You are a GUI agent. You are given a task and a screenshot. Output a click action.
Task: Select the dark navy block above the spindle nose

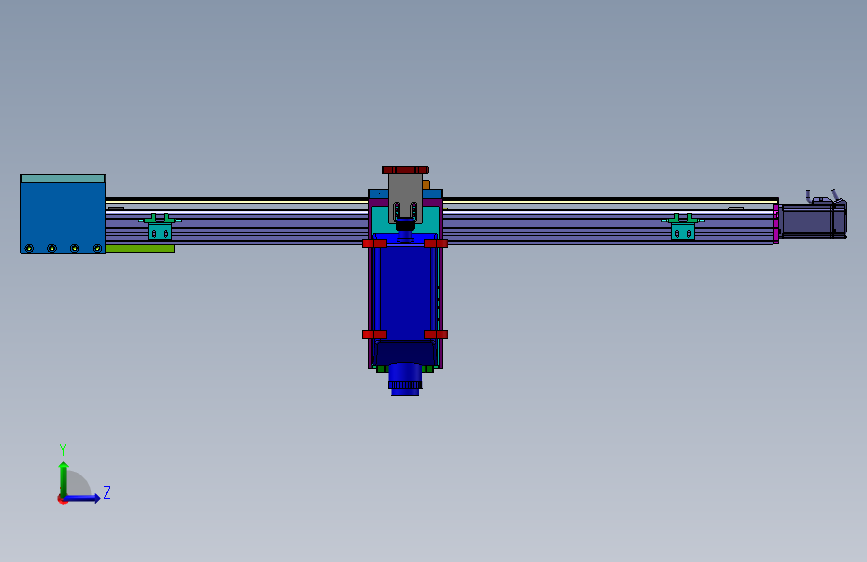coord(405,352)
